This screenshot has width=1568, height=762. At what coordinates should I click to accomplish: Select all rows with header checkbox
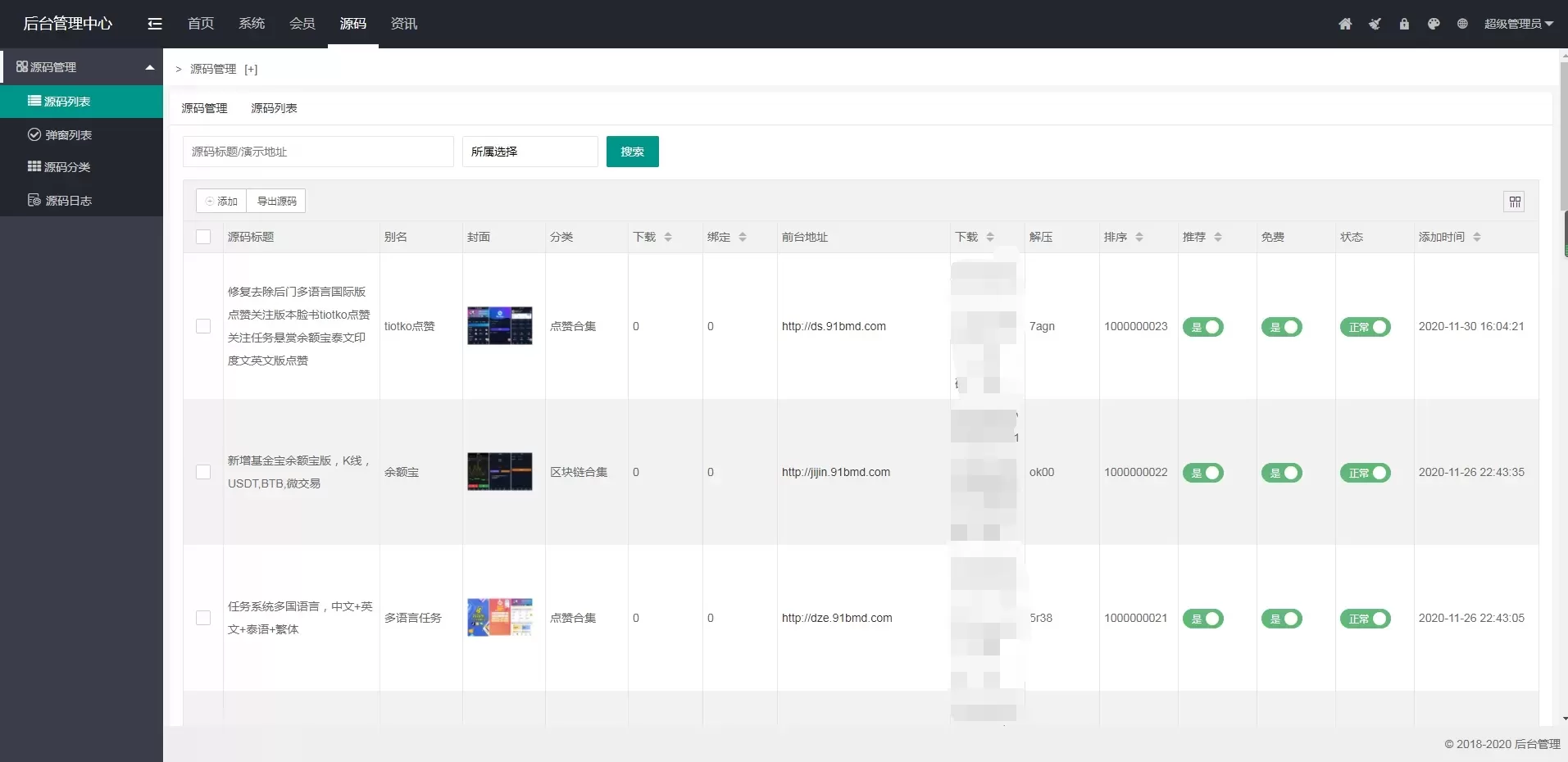(203, 237)
